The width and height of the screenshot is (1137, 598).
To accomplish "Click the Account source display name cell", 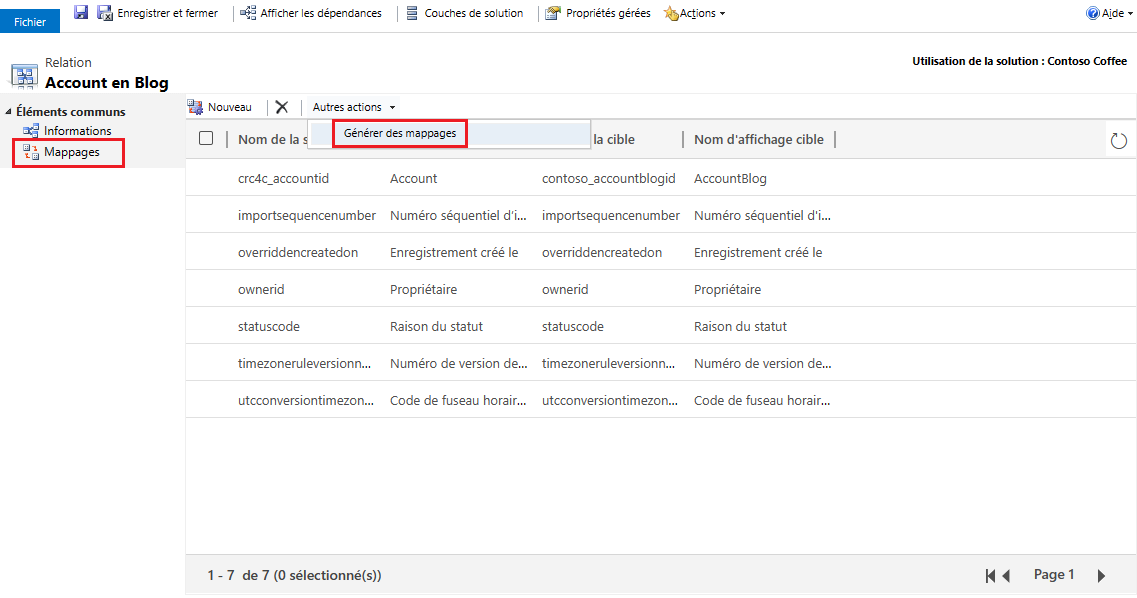I will pos(413,179).
